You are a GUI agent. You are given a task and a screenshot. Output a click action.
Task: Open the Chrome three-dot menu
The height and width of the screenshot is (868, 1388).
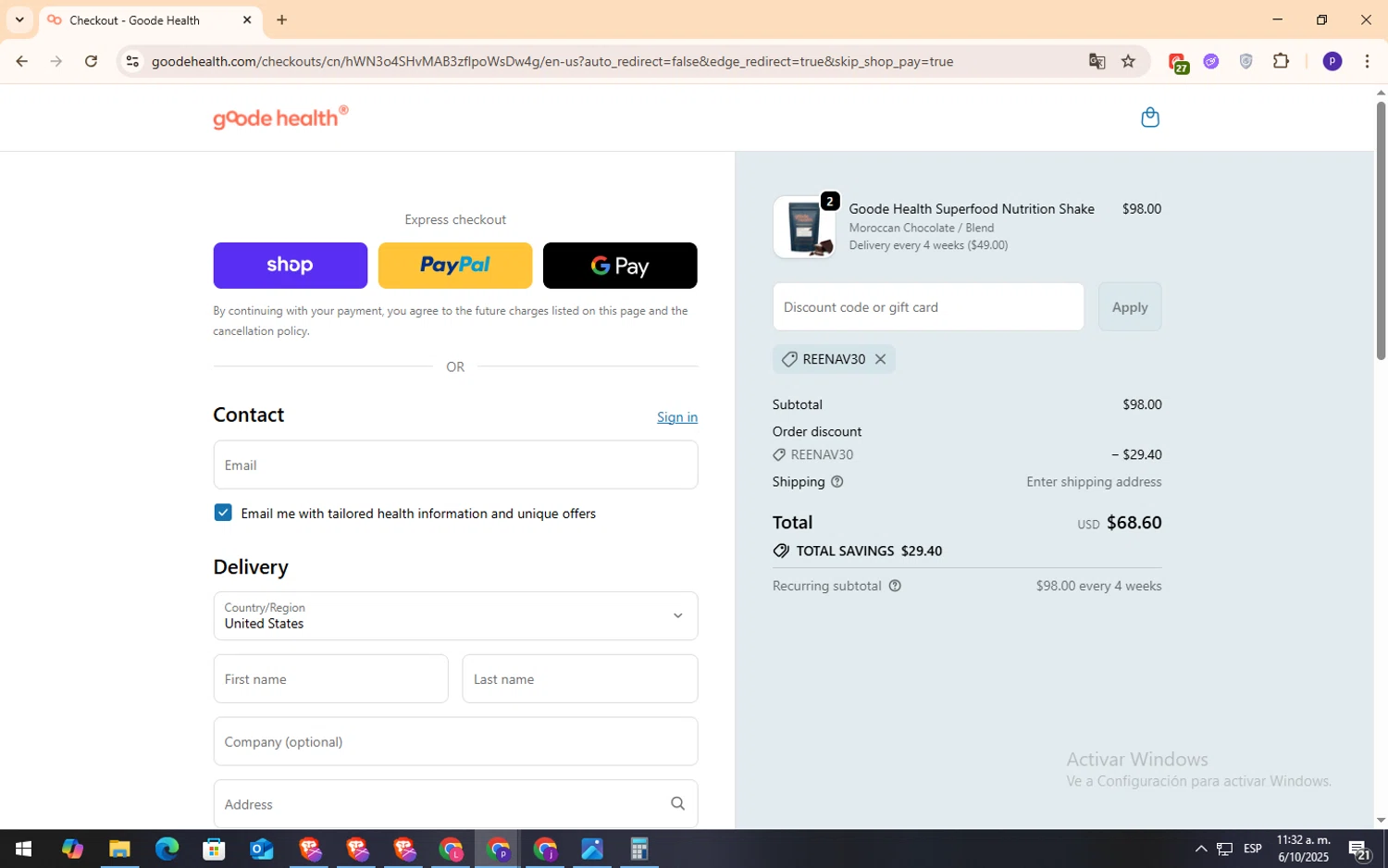click(1367, 61)
